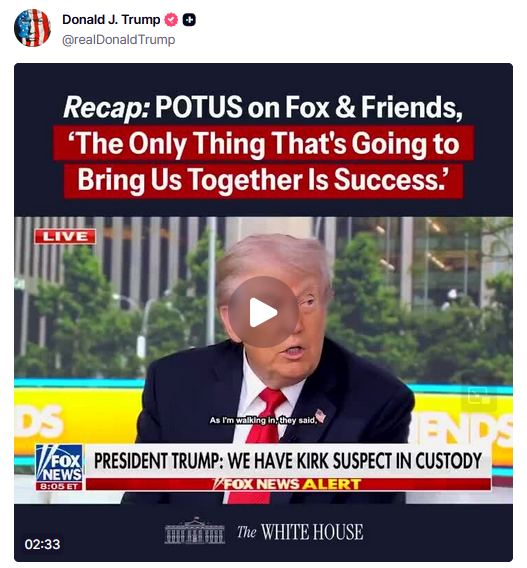The height and width of the screenshot is (568, 527).
Task: Click the pink verified checkmark badge
Action: coord(171,20)
